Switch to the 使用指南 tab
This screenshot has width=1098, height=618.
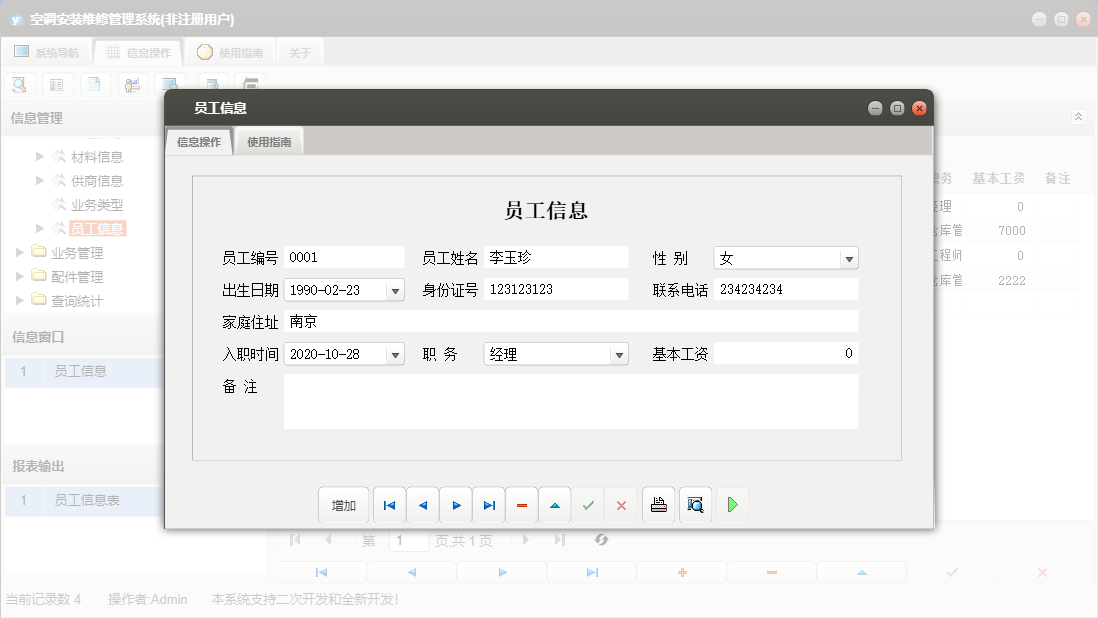268,140
